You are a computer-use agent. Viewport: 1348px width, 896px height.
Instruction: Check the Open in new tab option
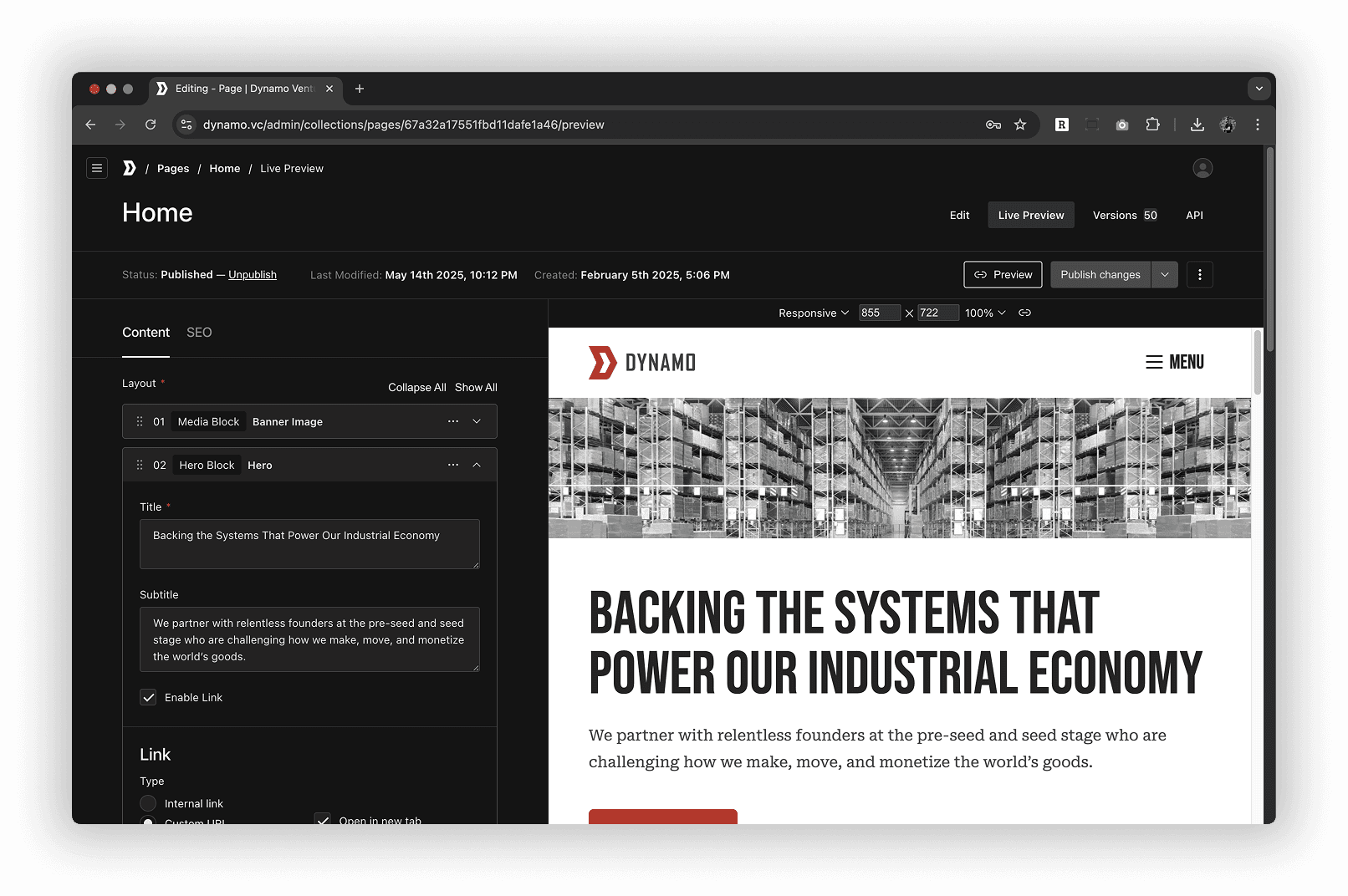(323, 821)
